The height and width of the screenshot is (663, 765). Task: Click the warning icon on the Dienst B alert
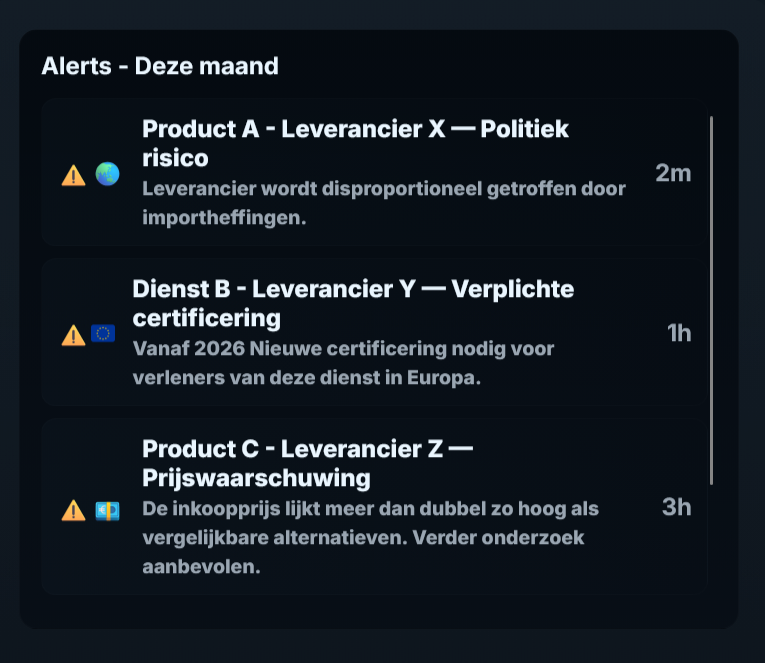click(73, 334)
